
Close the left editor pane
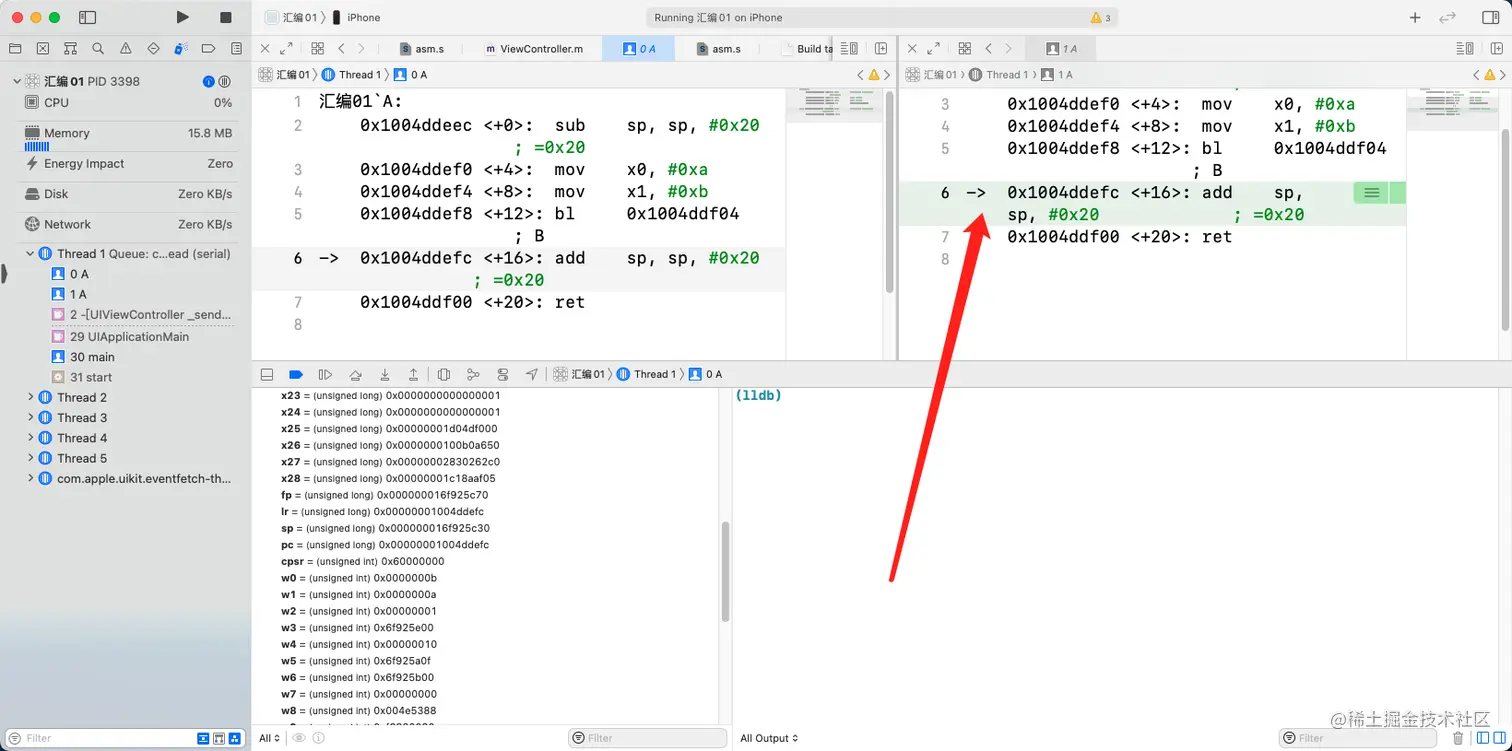(265, 48)
